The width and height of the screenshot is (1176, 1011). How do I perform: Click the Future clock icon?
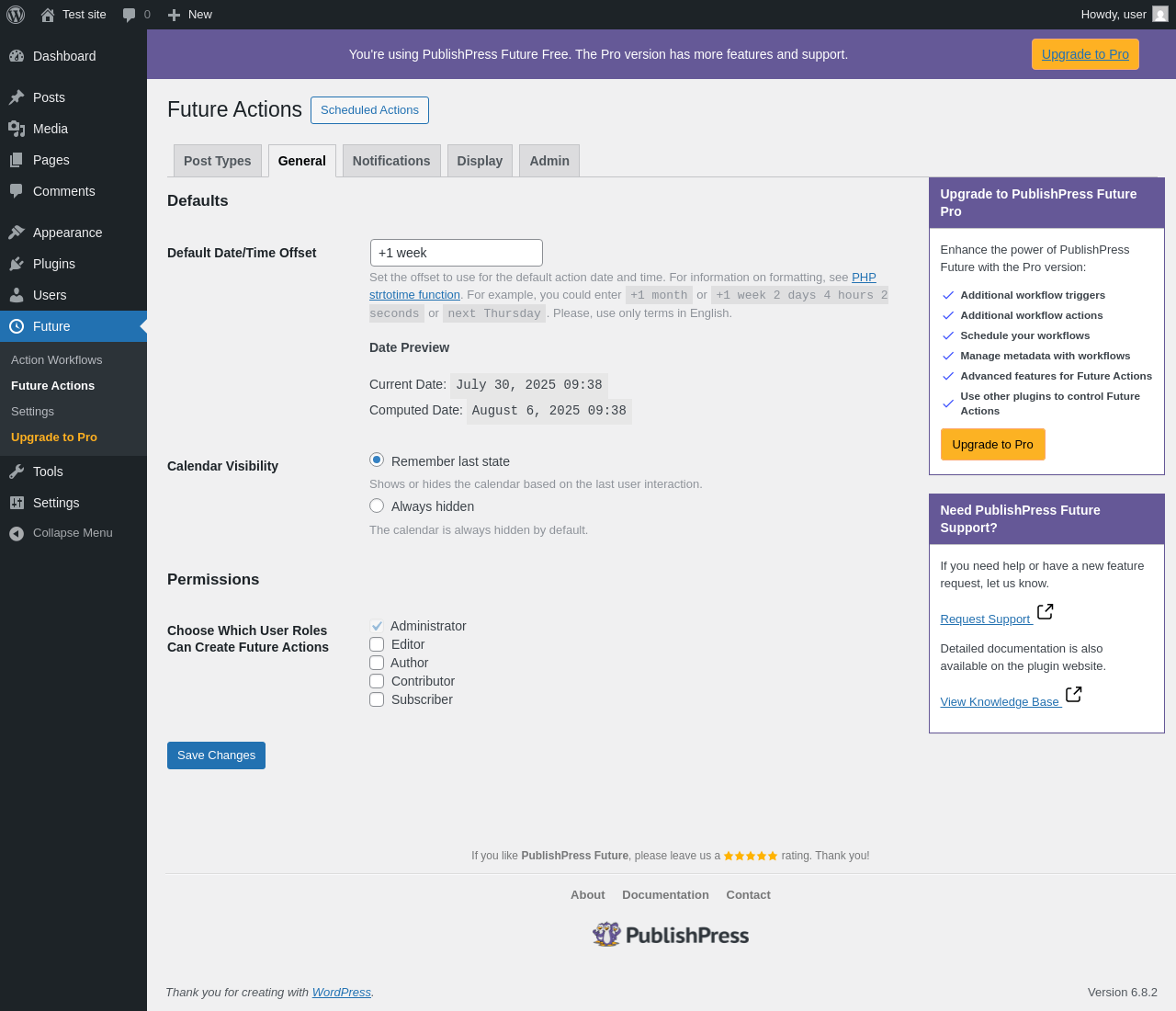coord(17,326)
